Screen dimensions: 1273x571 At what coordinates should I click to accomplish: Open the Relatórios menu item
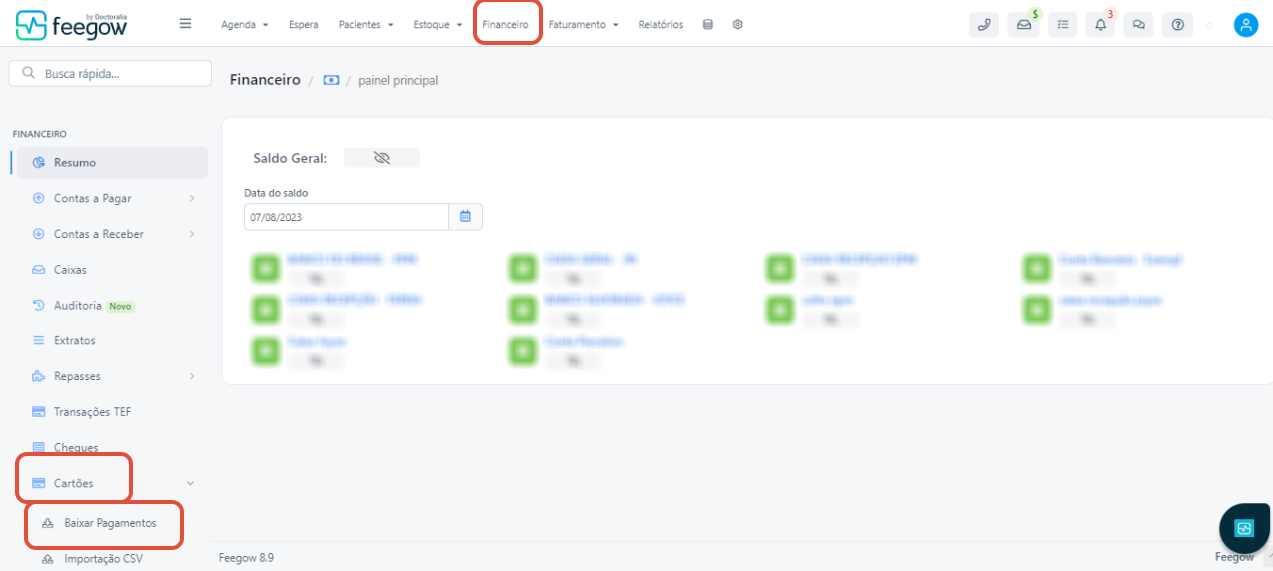point(661,25)
